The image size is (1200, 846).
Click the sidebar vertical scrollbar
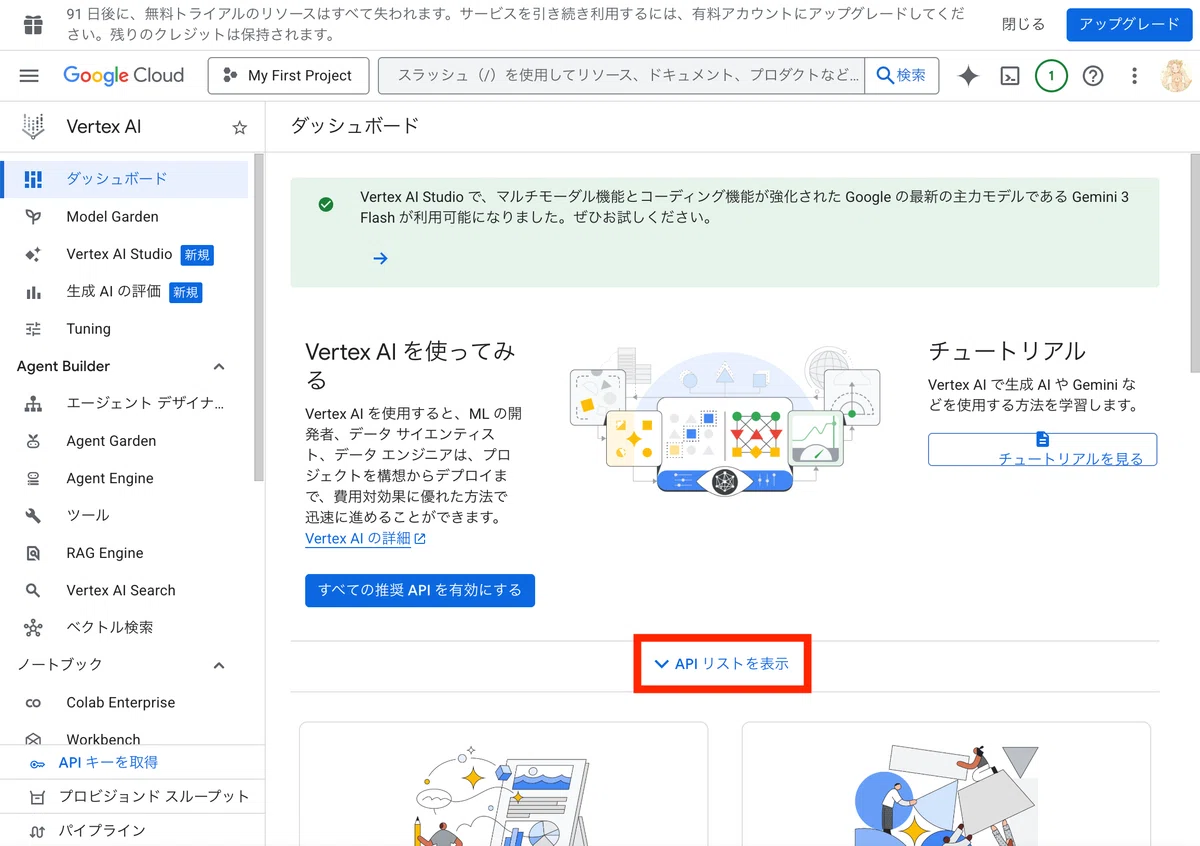[260, 318]
